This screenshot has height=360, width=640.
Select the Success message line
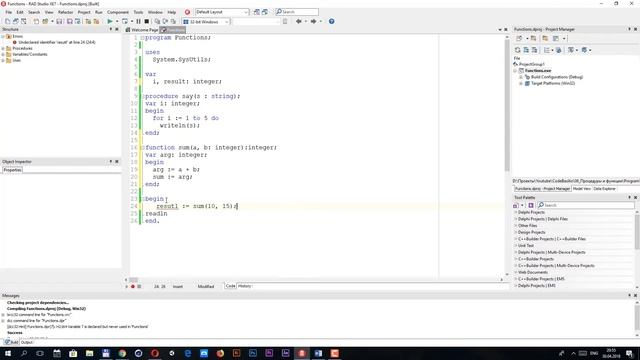[x=14, y=333]
